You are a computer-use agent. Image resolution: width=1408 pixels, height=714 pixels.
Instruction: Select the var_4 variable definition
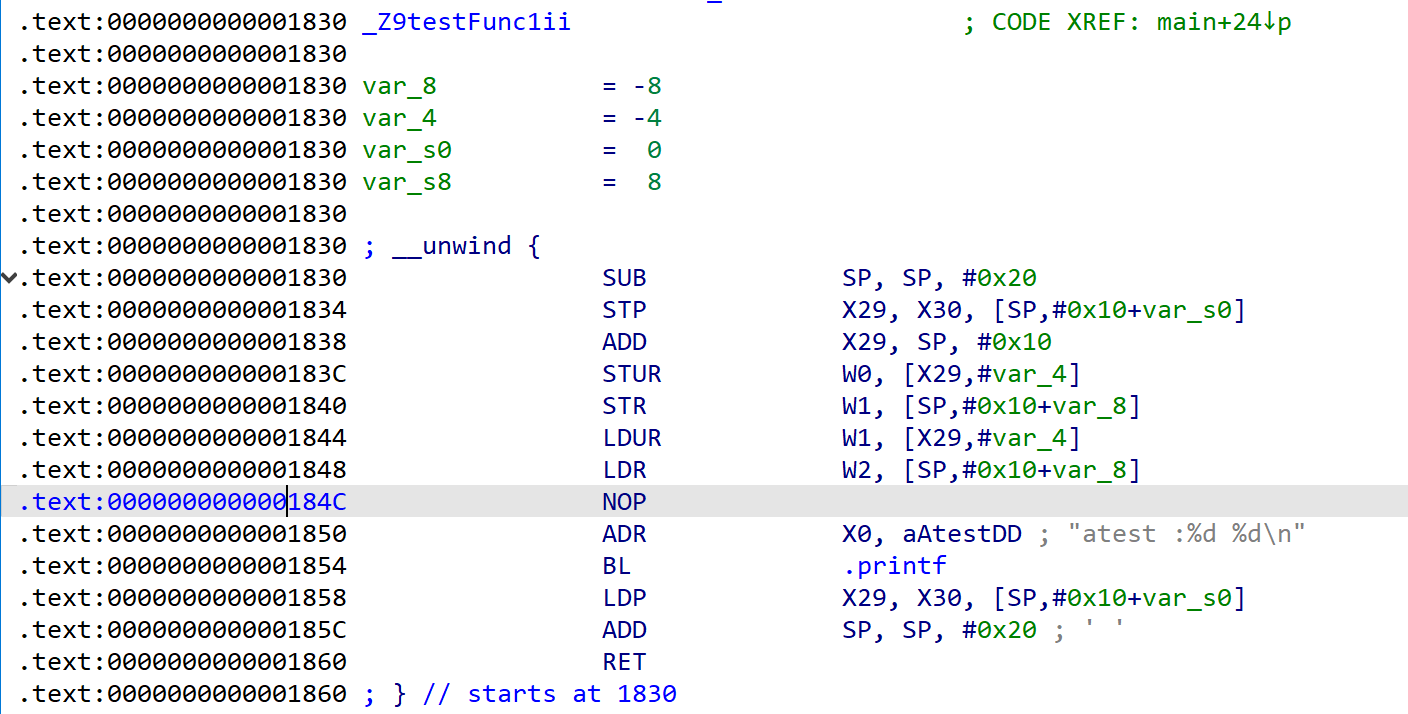click(x=400, y=118)
